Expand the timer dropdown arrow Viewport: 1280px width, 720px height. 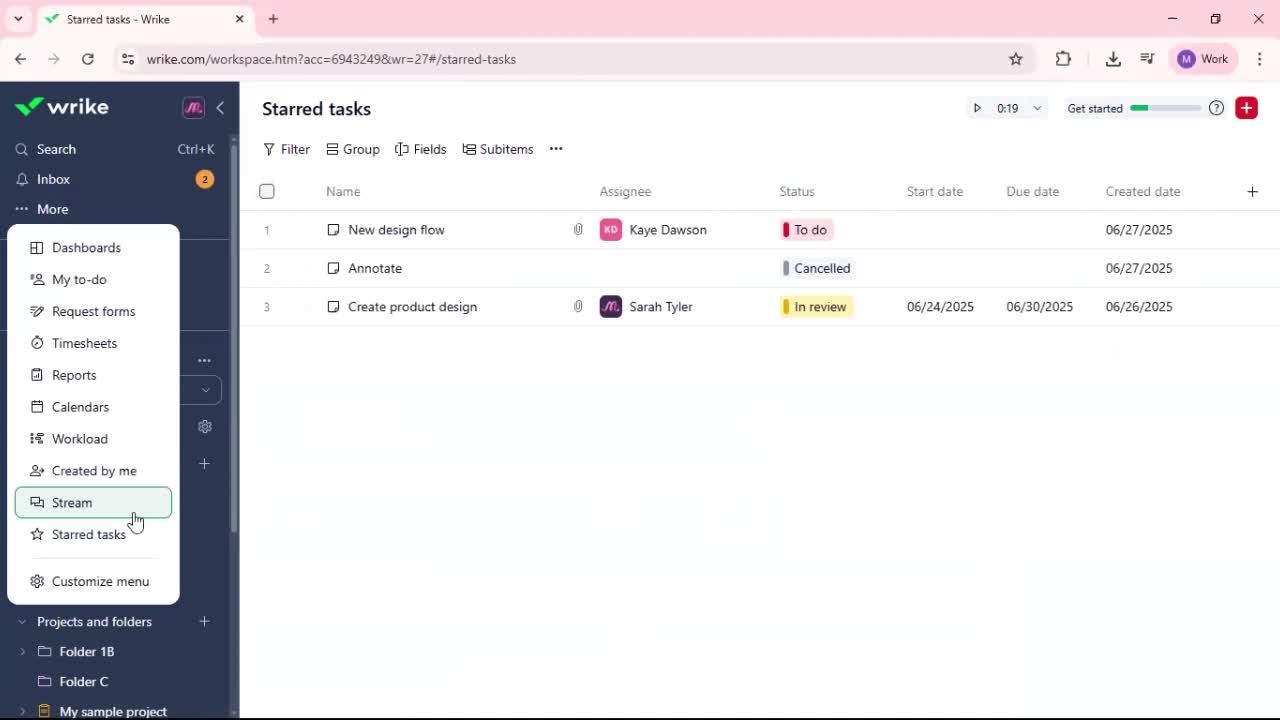(x=1037, y=108)
